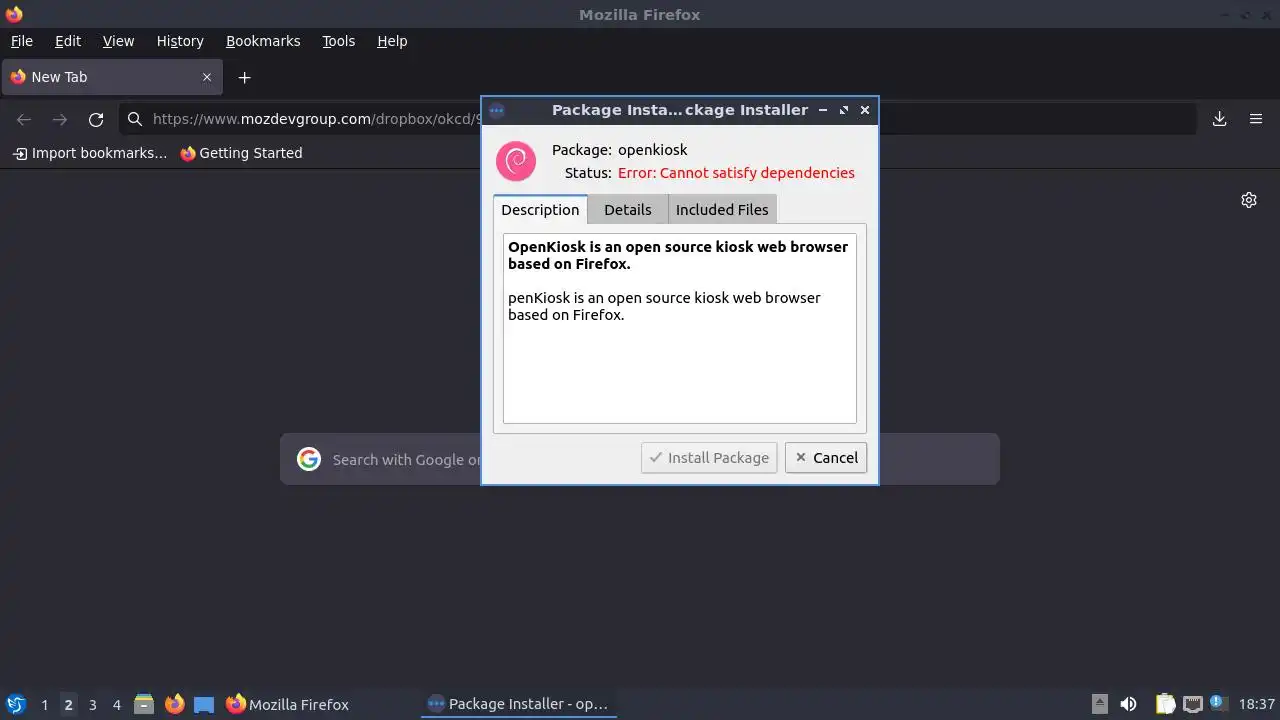
Task: Click the Install Package button
Action: pos(709,458)
